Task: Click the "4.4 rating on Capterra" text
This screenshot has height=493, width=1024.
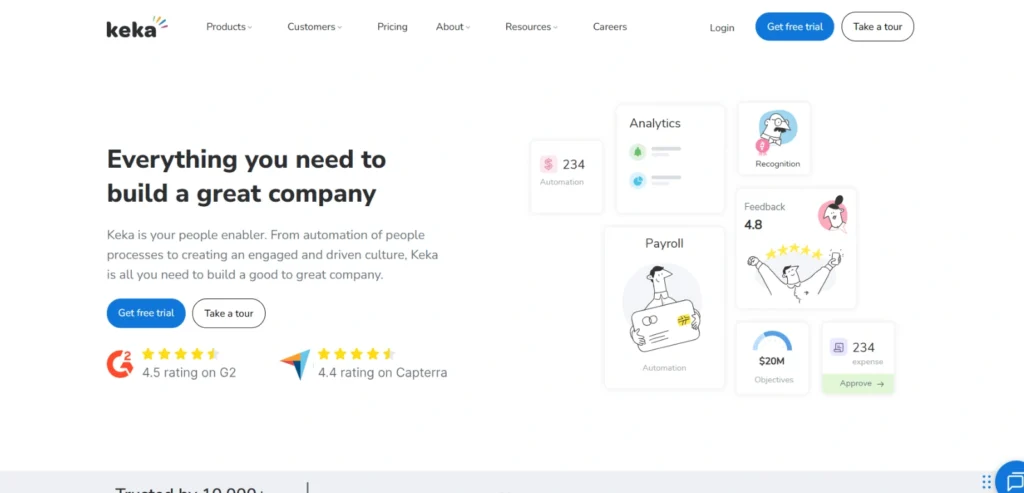Action: coord(383,373)
